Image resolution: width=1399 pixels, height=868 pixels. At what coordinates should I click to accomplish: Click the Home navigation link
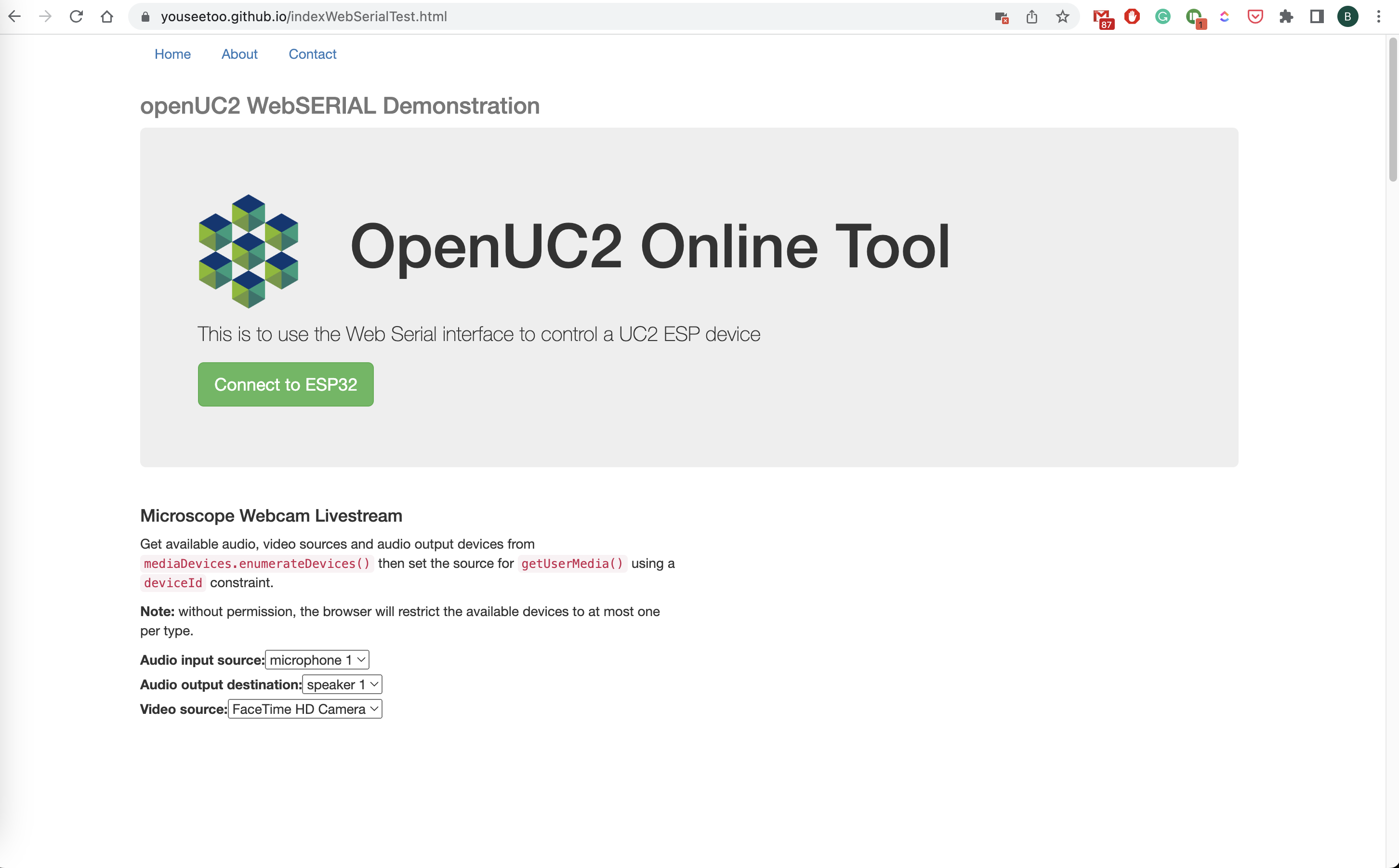pos(172,54)
